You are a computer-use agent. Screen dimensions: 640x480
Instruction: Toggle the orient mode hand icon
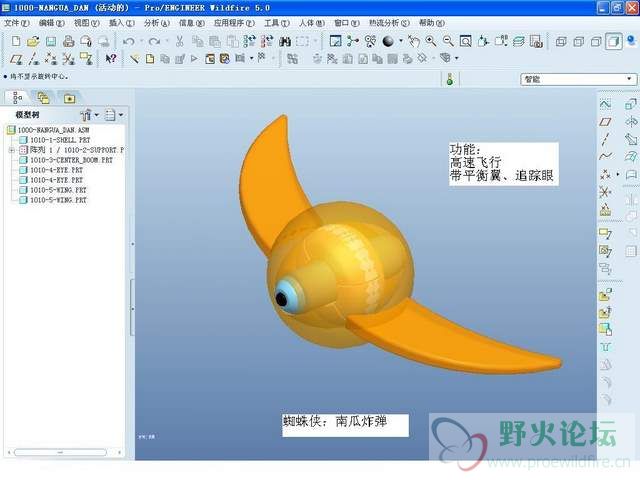point(414,41)
